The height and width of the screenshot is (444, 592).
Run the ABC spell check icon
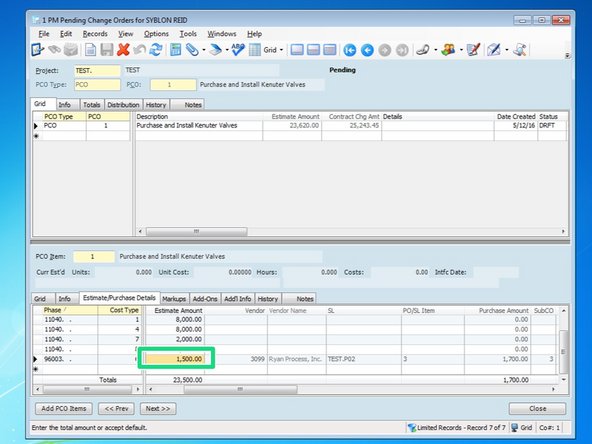(x=238, y=49)
